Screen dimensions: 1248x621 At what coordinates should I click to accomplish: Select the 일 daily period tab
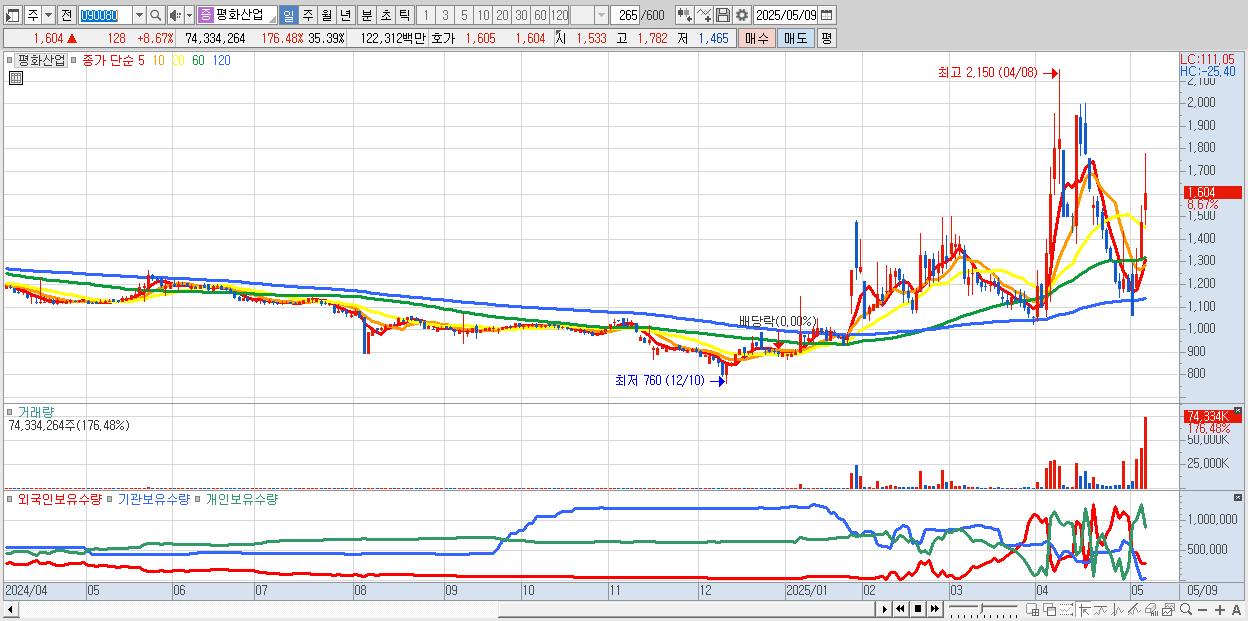[x=288, y=15]
